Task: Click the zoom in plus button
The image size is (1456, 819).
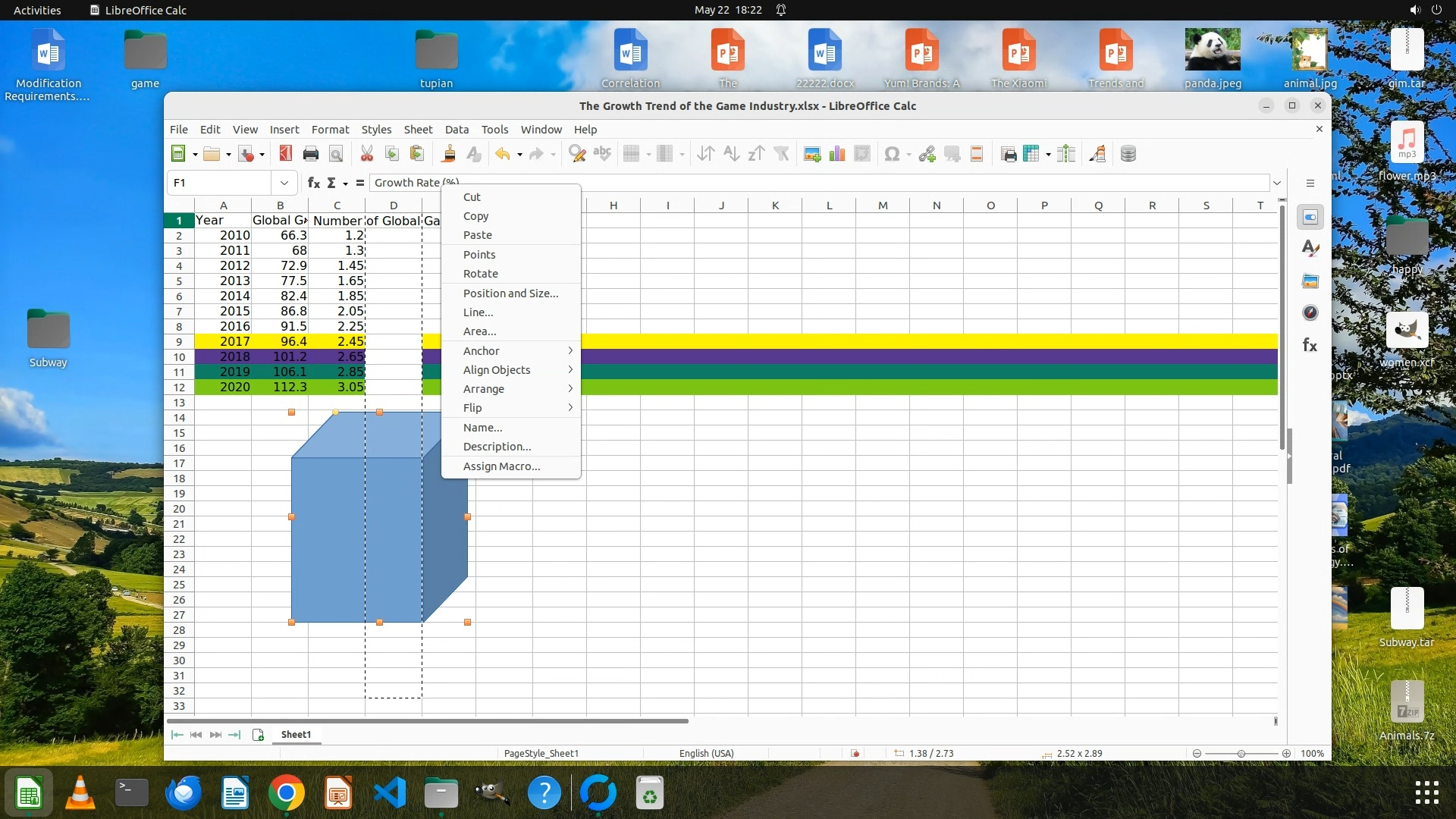Action: 1286,754
